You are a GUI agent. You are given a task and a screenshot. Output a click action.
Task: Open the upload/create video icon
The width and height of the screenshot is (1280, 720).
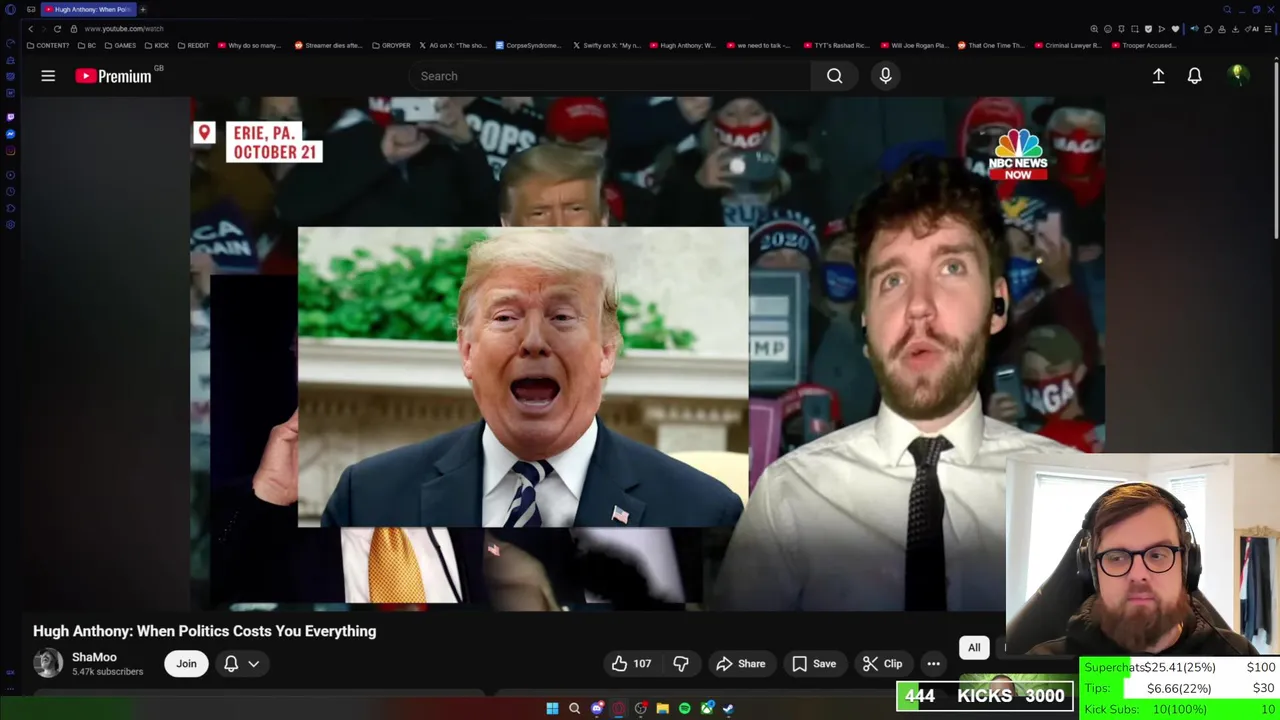pos(1158,76)
